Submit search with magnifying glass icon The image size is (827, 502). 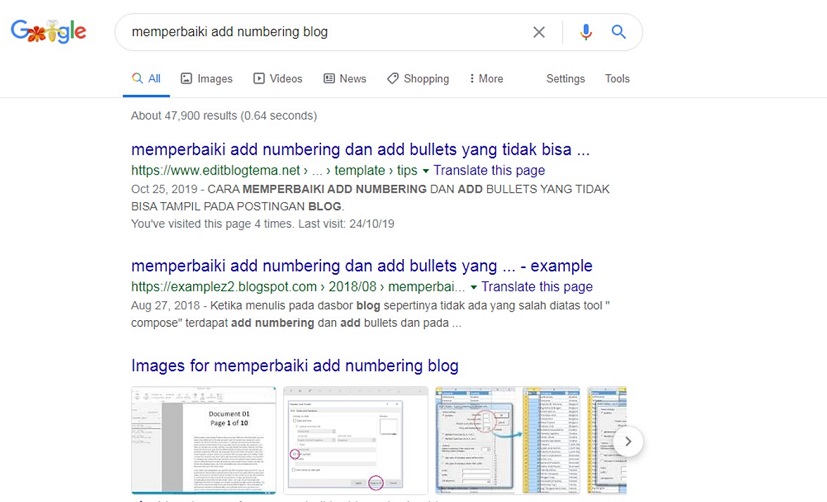619,32
